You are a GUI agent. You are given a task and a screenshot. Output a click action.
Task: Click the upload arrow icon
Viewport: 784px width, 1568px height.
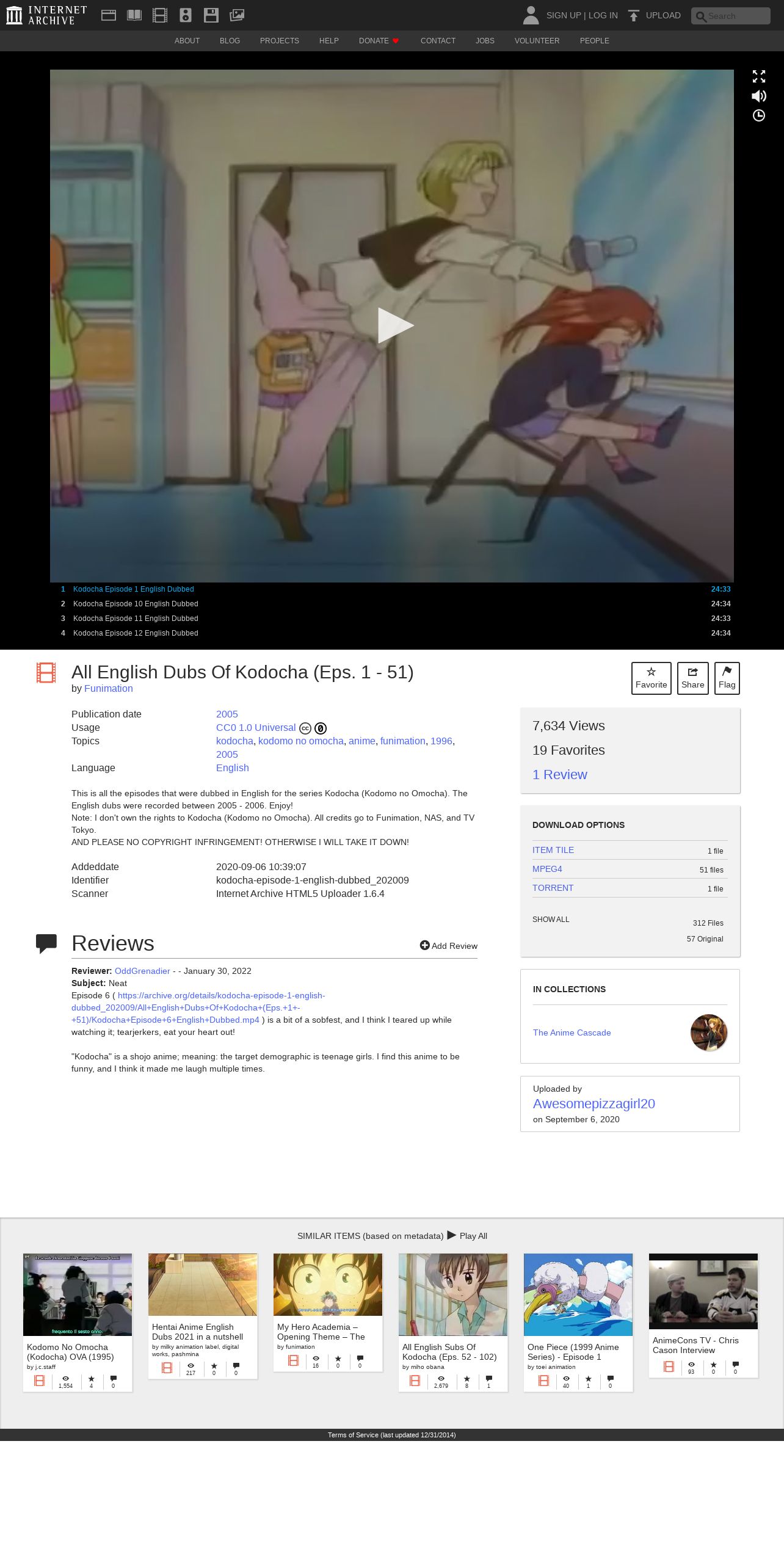[634, 15]
